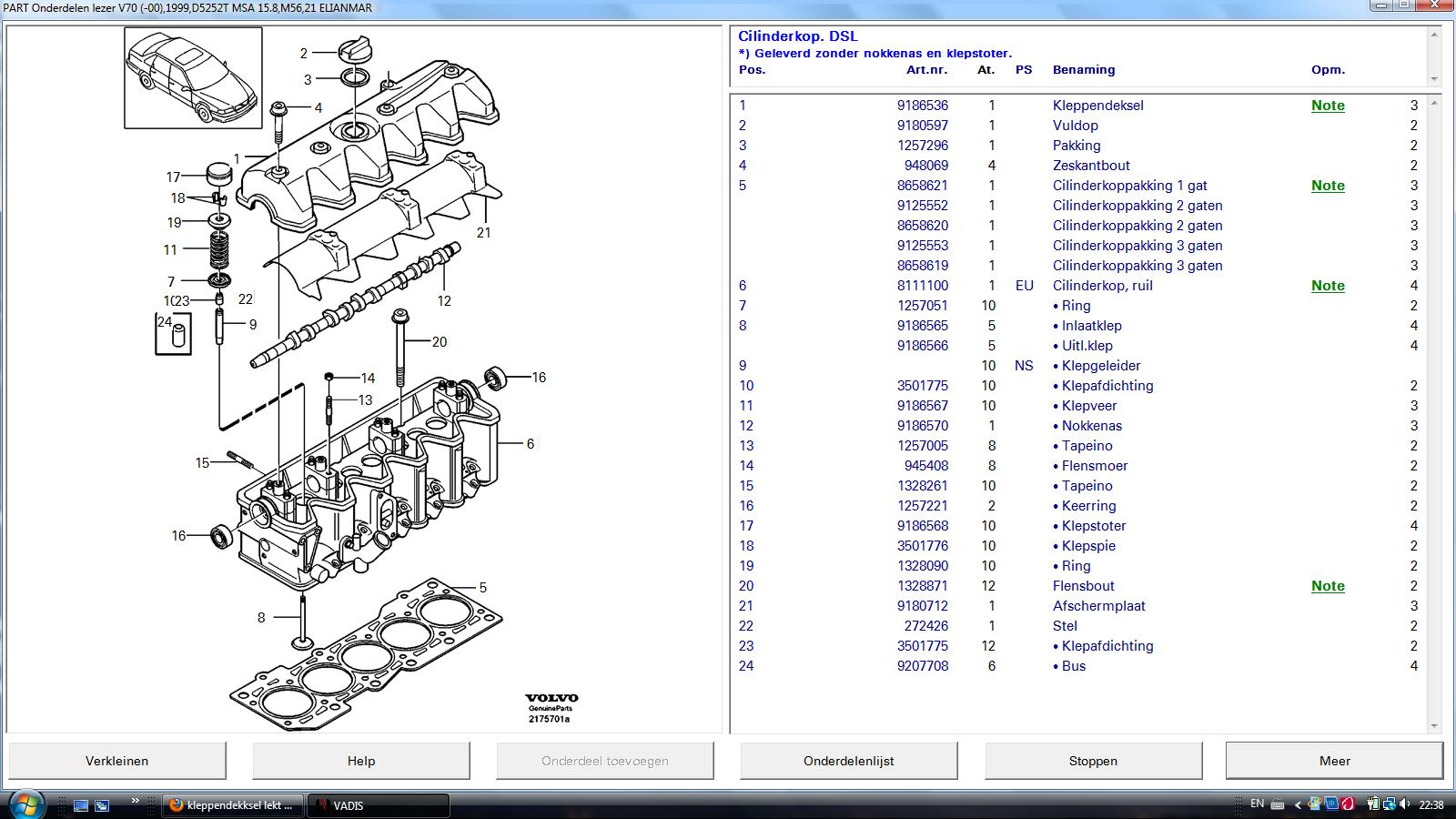Click the battery power tray icon

1372,804
